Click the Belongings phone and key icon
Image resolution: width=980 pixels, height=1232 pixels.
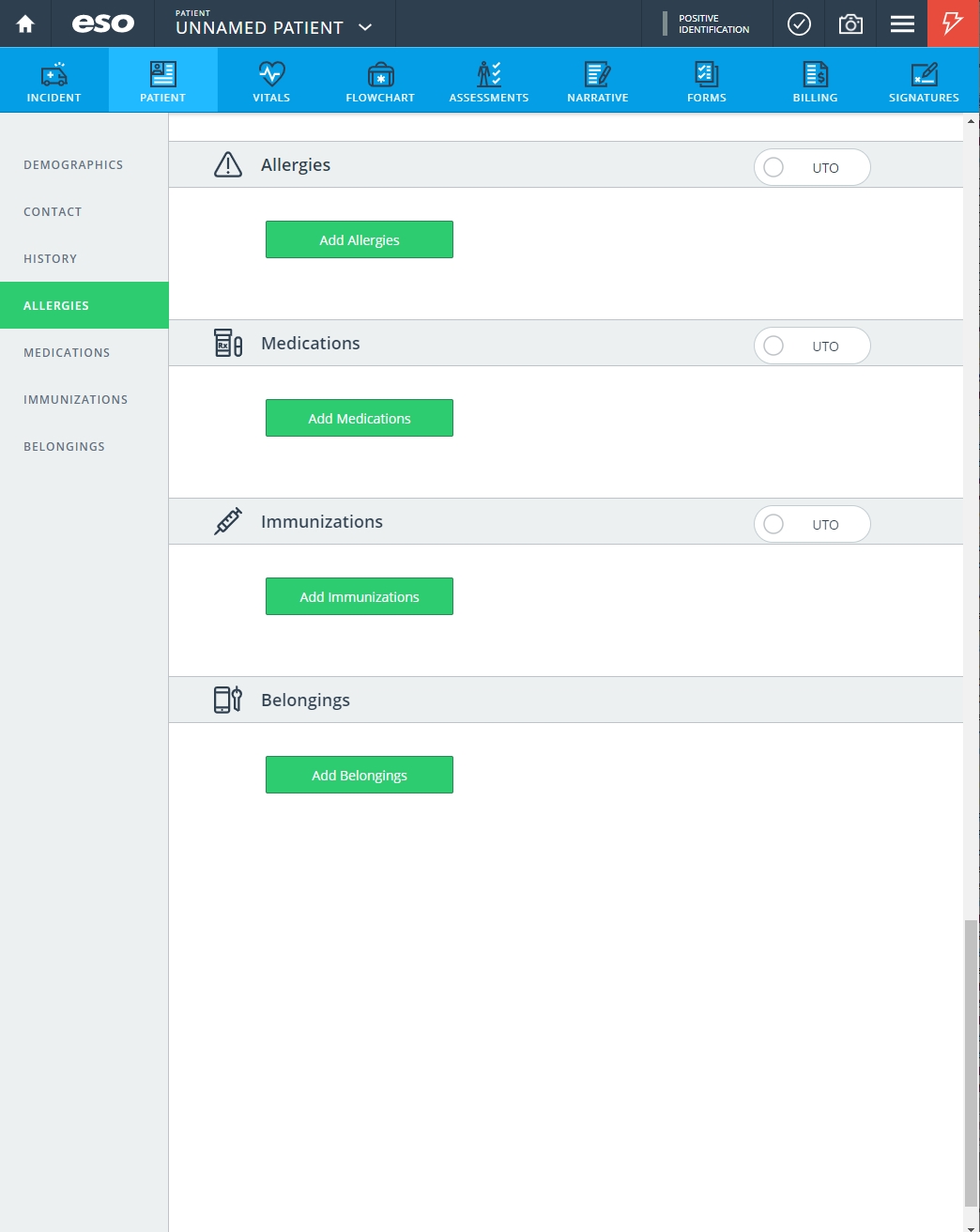point(228,700)
